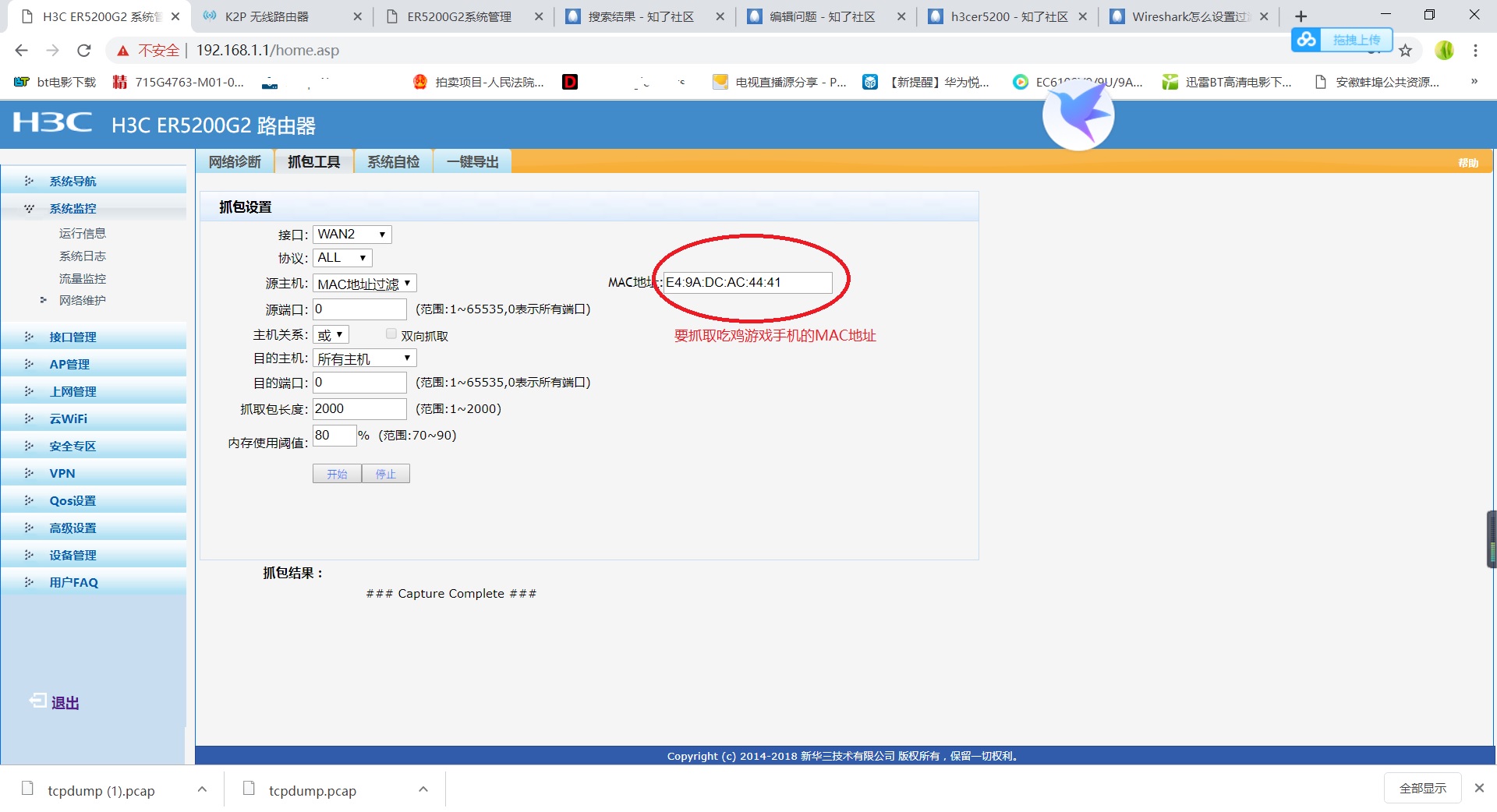Expand the 上网管理 sidebar menu
1497x812 pixels.
[x=94, y=392]
